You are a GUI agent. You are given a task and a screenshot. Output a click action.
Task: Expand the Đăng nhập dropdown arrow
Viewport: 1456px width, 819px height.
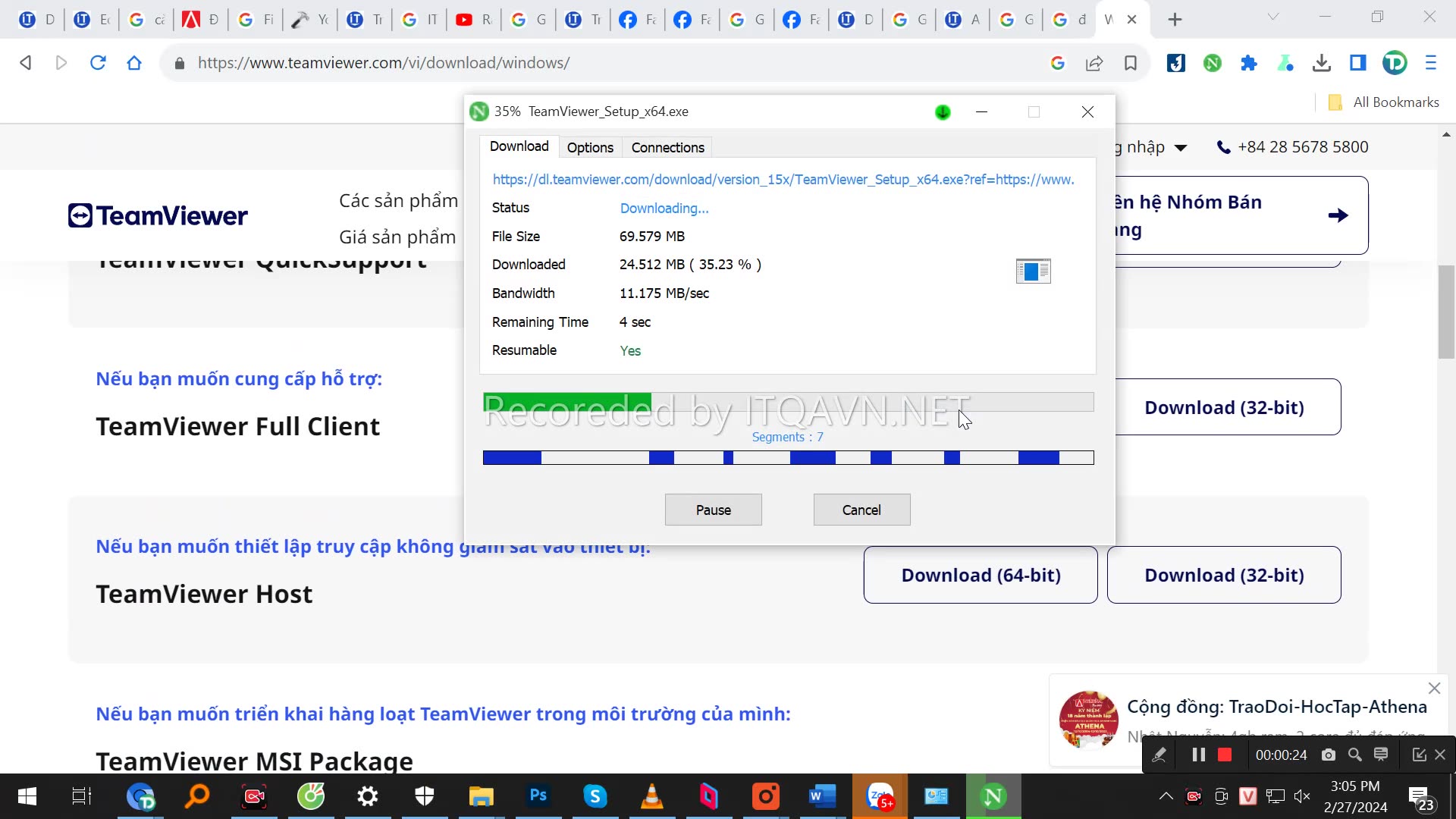tap(1181, 147)
